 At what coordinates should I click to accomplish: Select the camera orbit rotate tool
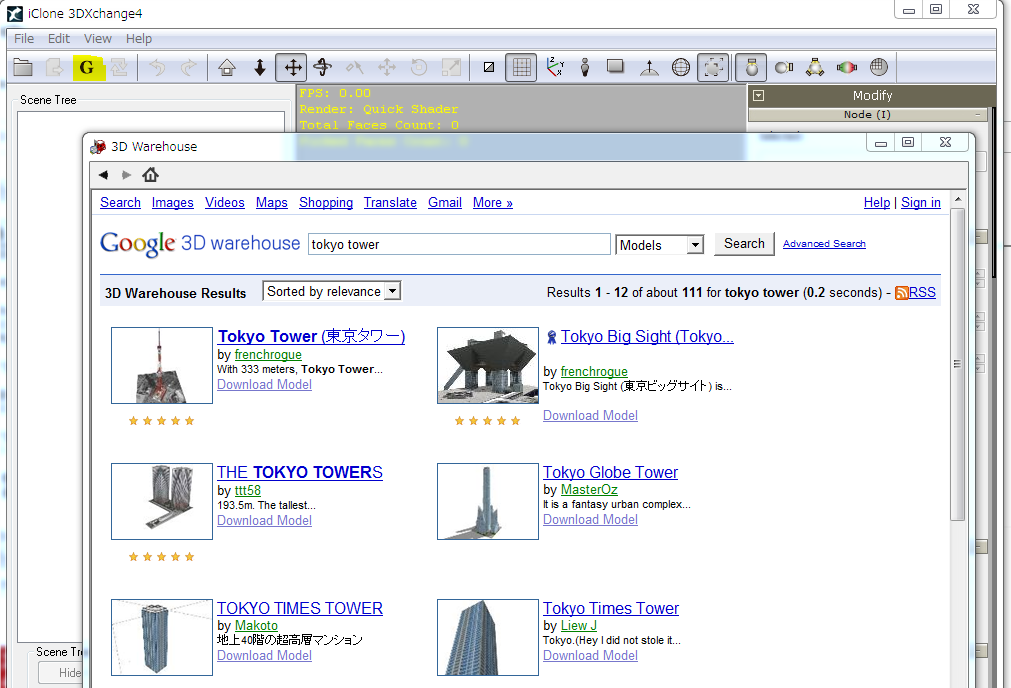coord(323,67)
